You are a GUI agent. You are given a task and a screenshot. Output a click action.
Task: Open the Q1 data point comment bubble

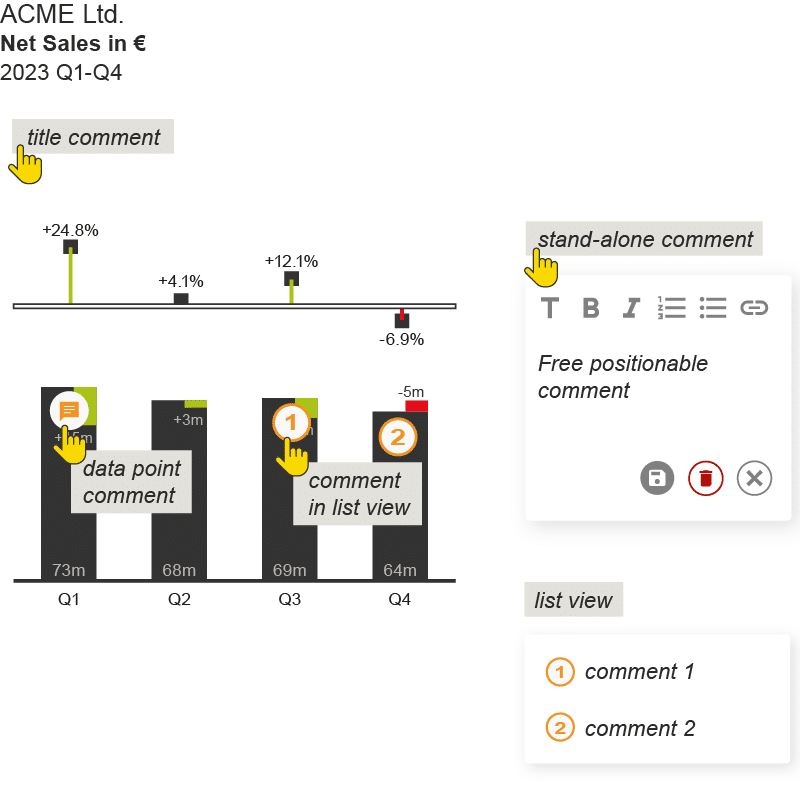point(69,410)
